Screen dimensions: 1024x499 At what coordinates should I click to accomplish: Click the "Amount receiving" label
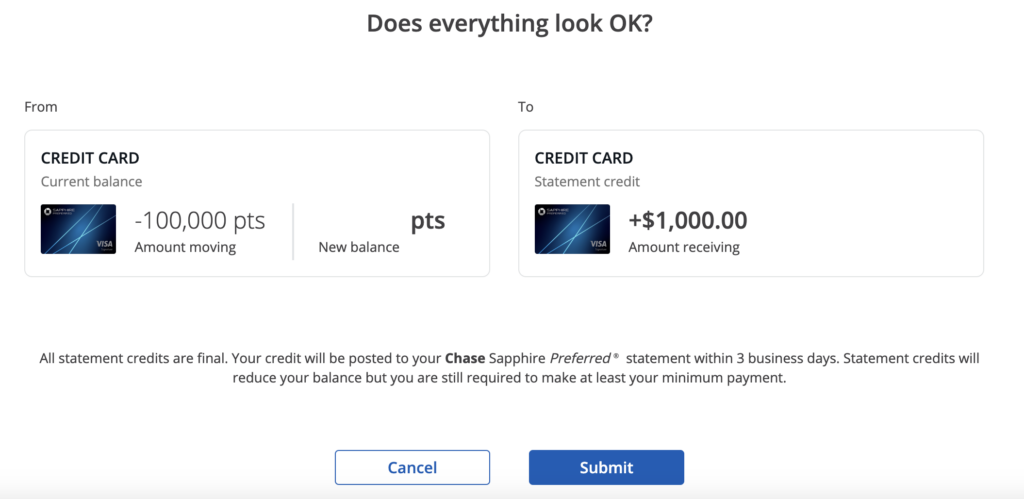point(684,247)
